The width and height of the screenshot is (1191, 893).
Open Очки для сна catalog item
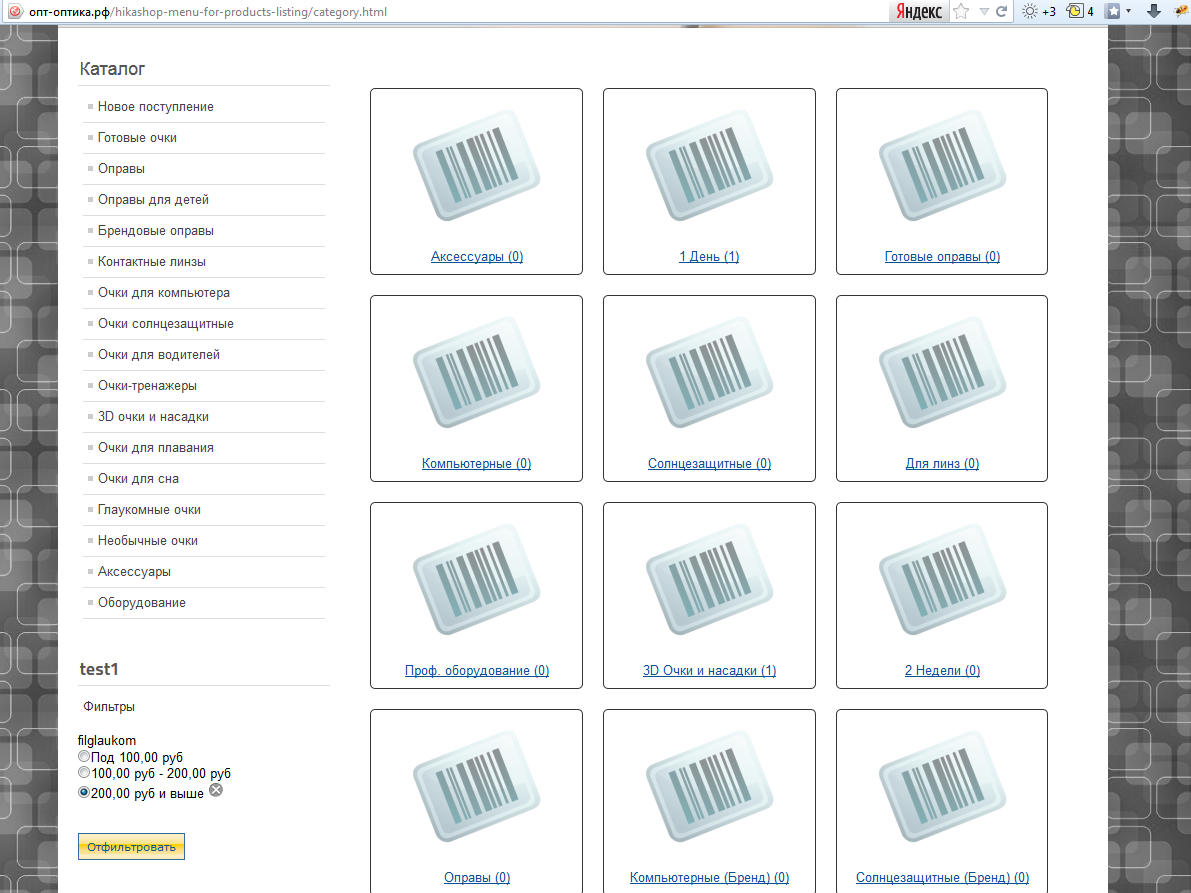(x=138, y=479)
